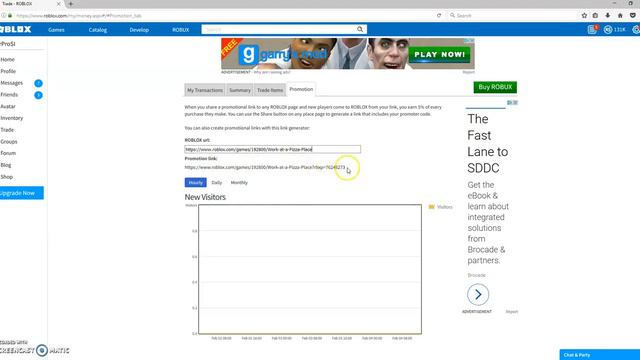Switch to Summary tab
This screenshot has width=640, height=360.
[240, 90]
